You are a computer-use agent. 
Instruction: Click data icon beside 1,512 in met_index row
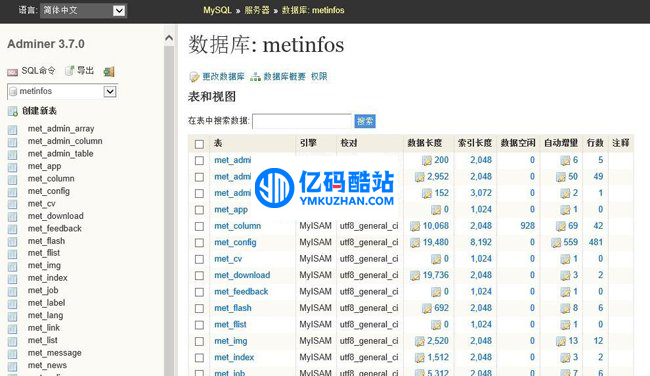pos(420,358)
